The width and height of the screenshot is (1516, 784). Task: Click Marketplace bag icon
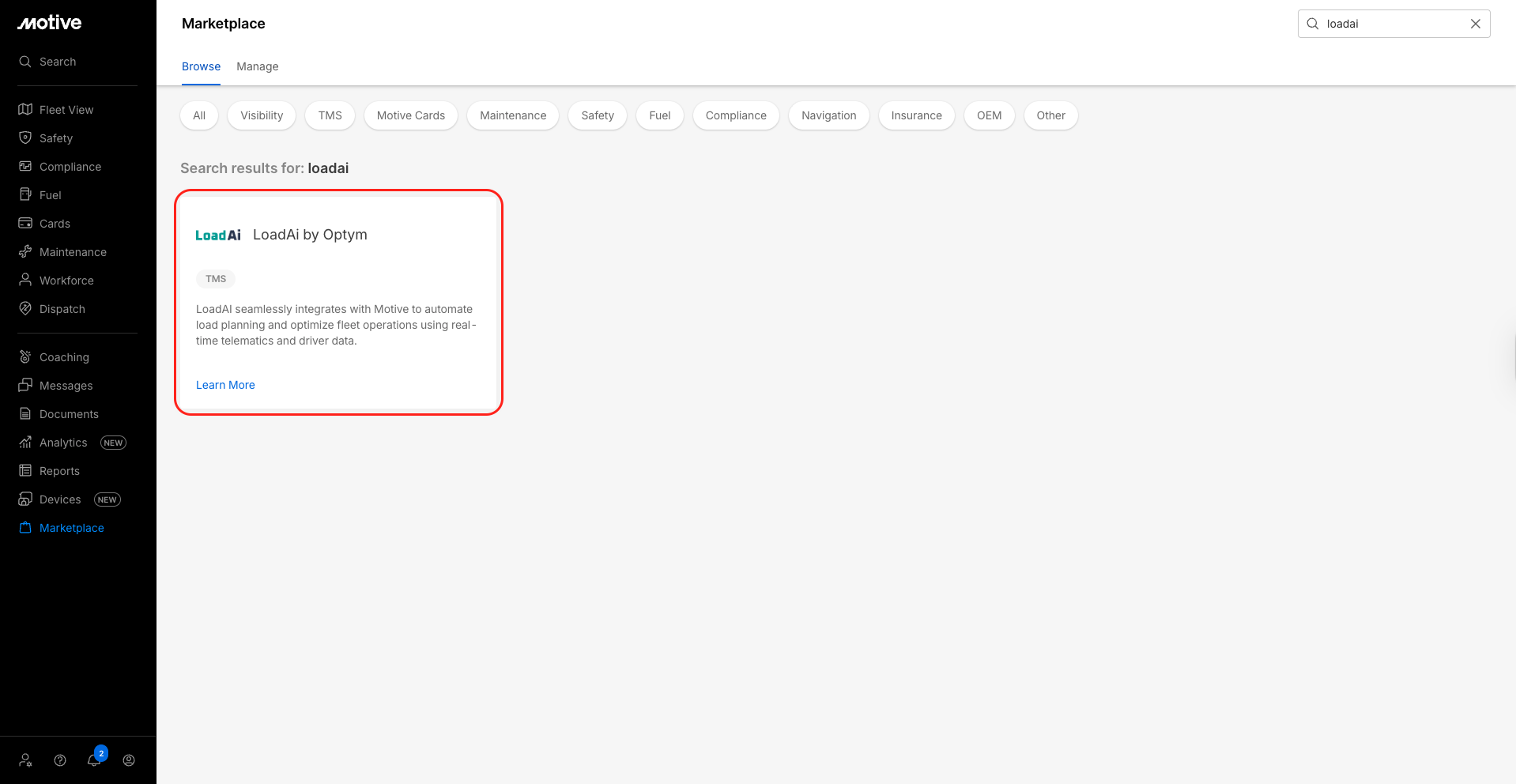25,528
